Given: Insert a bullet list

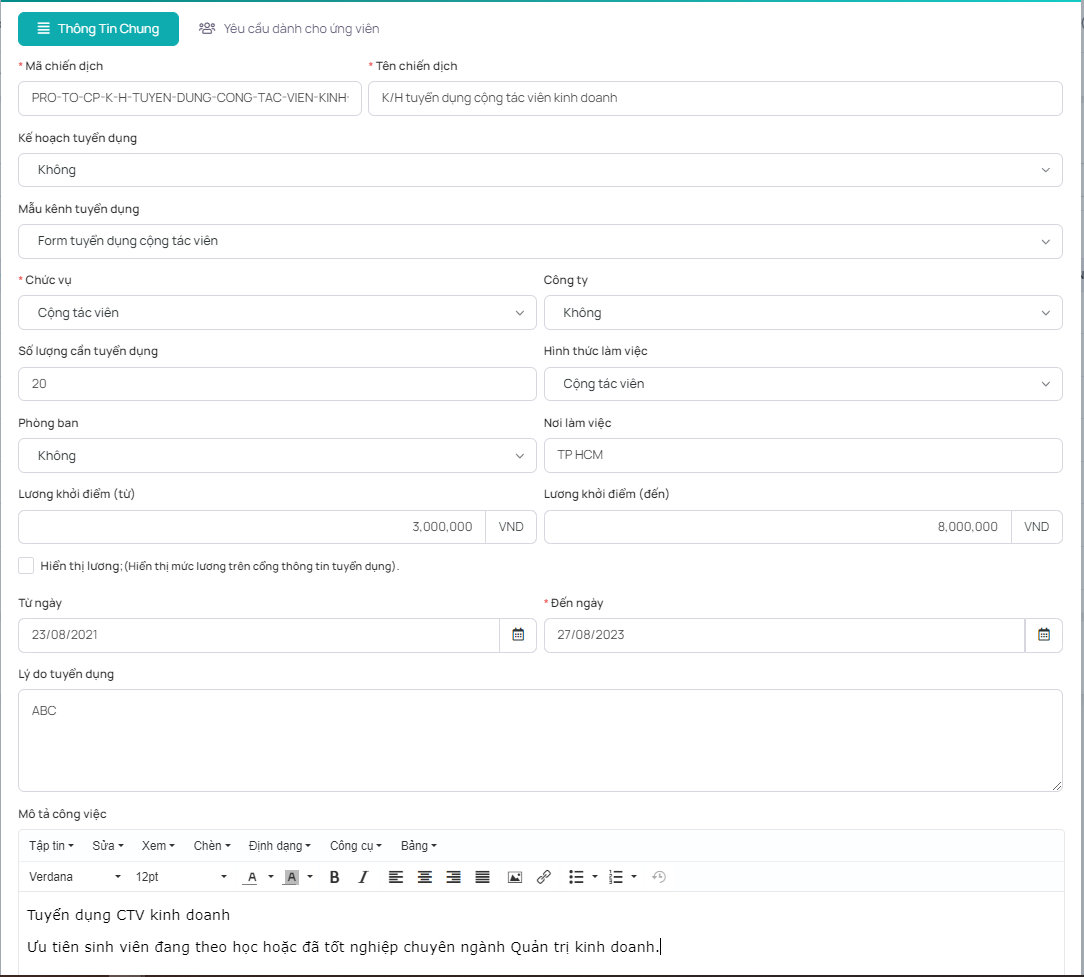Looking at the screenshot, I should click(576, 877).
